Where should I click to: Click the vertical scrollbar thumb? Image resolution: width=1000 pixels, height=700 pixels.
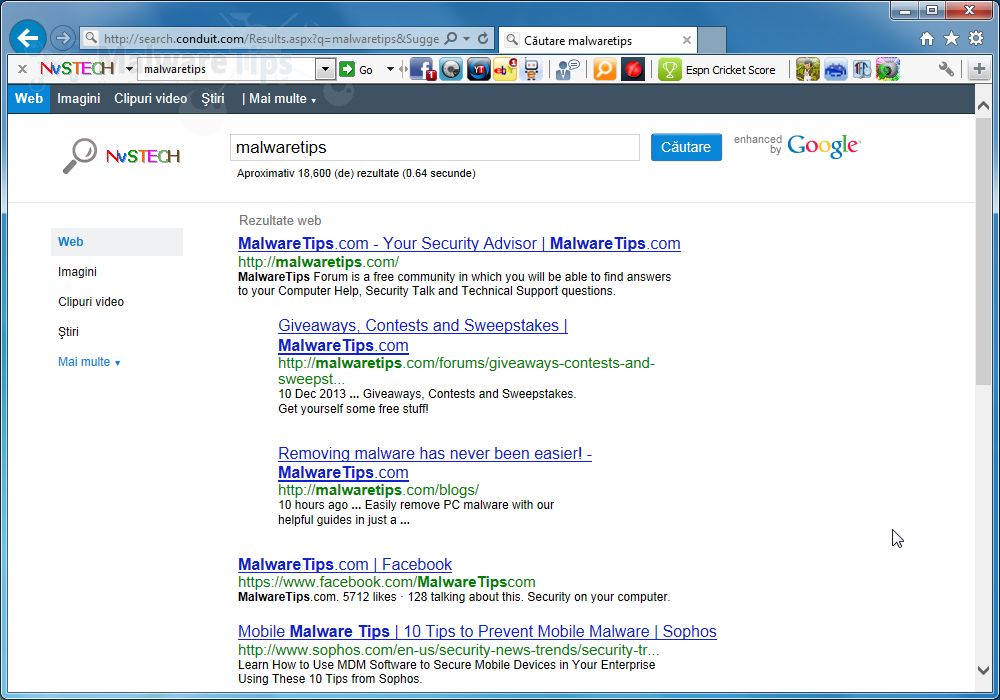point(983,251)
